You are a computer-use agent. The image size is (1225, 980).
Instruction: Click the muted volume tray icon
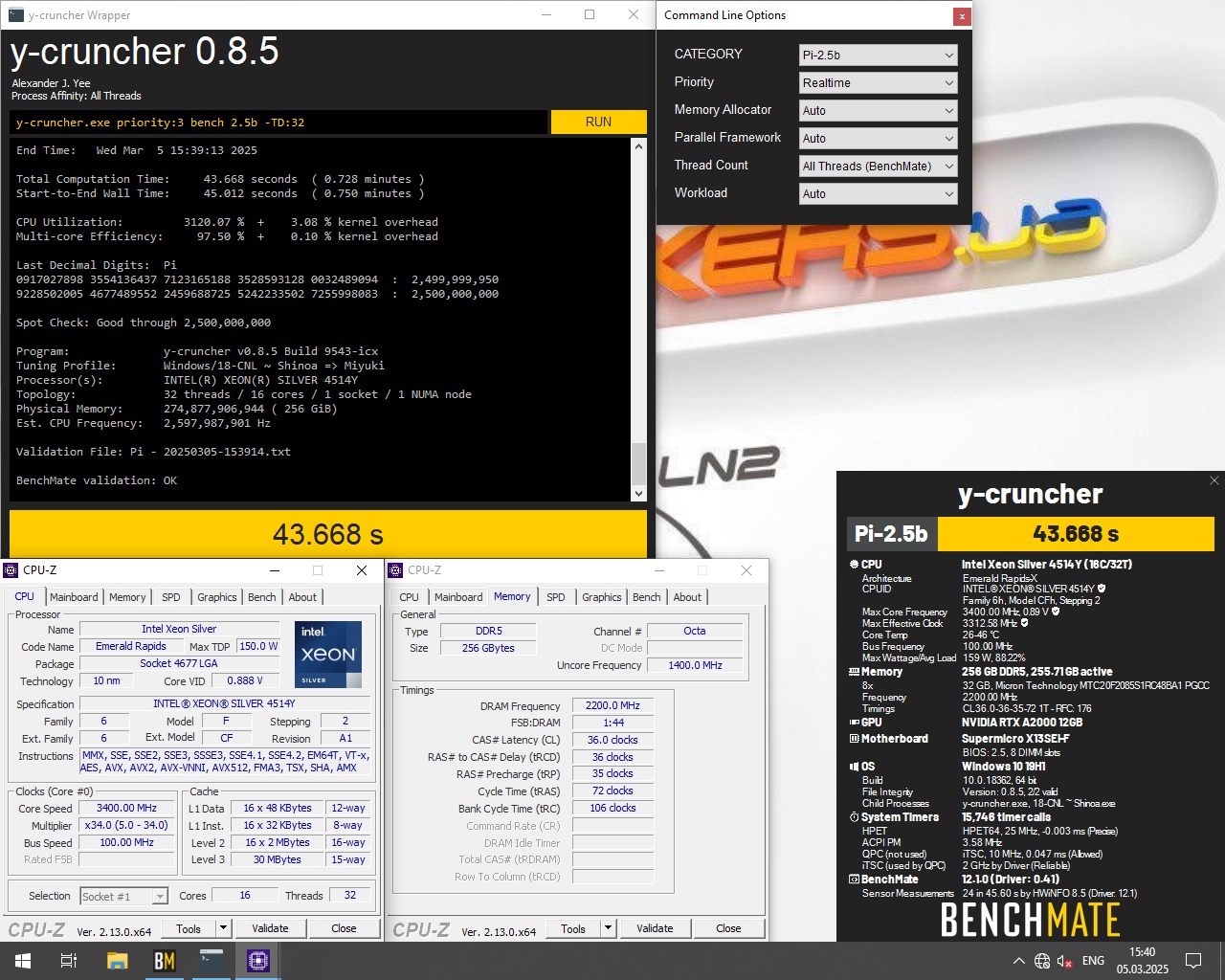(1065, 961)
